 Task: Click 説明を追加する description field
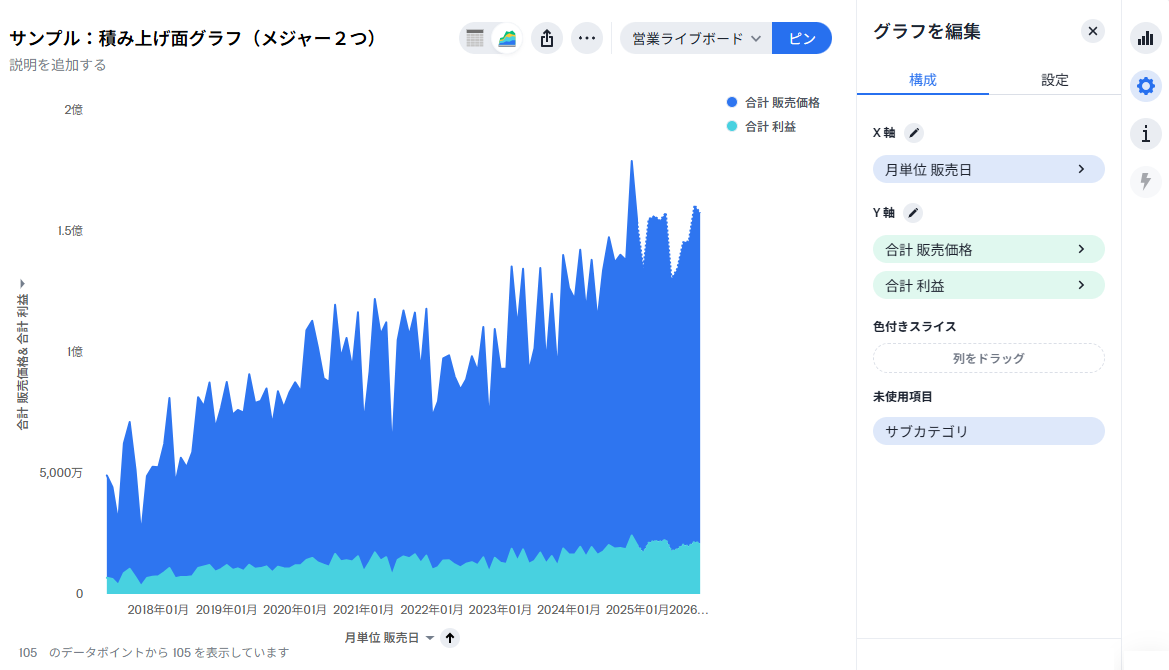pyautogui.click(x=58, y=65)
